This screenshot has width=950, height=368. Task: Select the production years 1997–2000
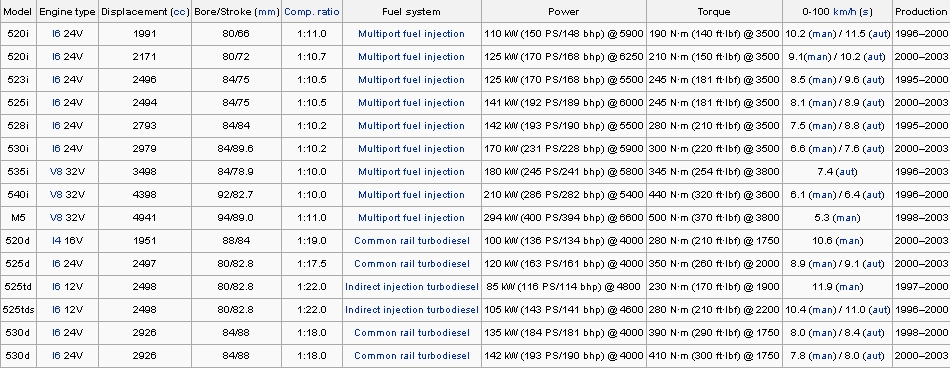click(921, 287)
